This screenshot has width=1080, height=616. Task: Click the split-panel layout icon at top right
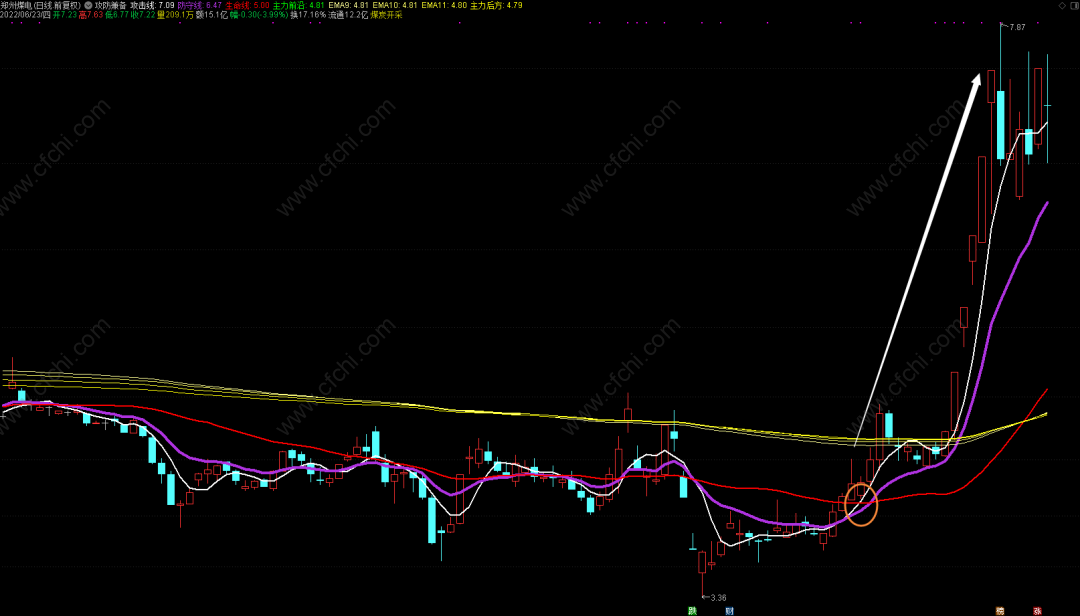point(1073,6)
